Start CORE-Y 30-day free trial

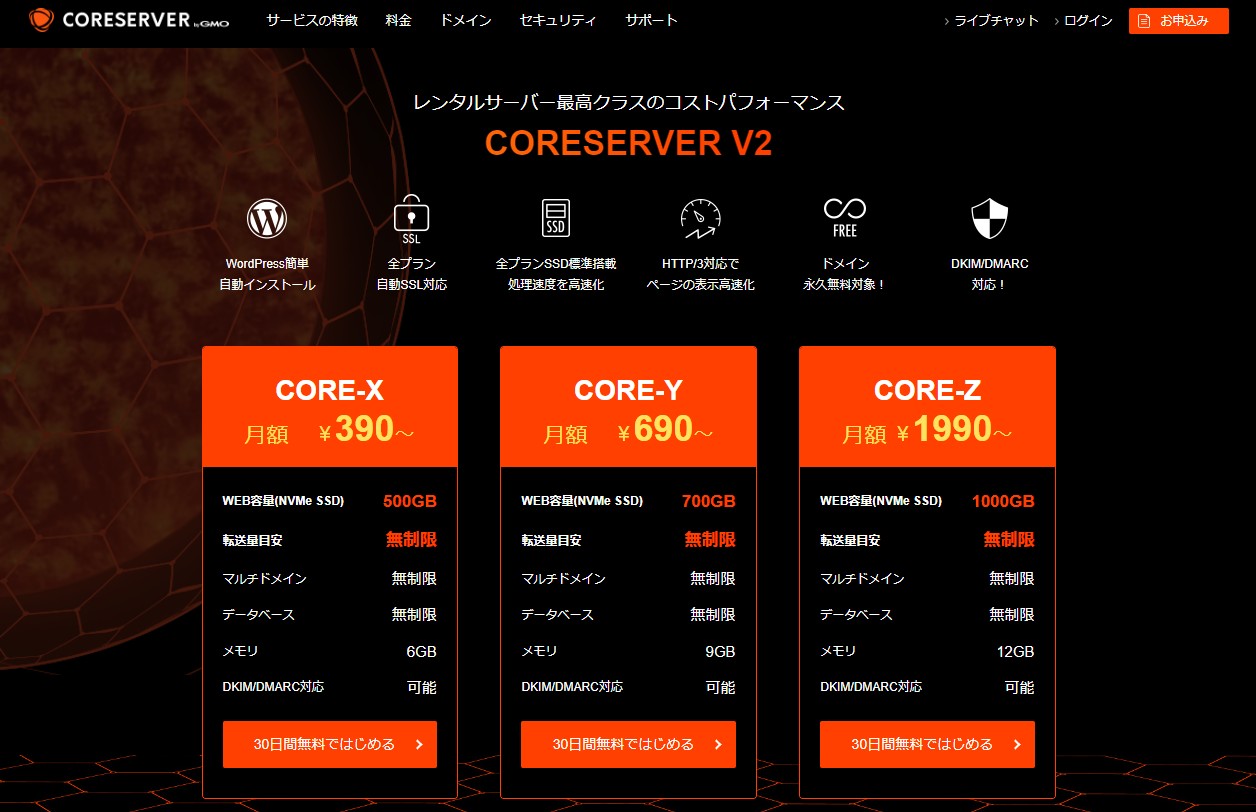click(x=628, y=744)
